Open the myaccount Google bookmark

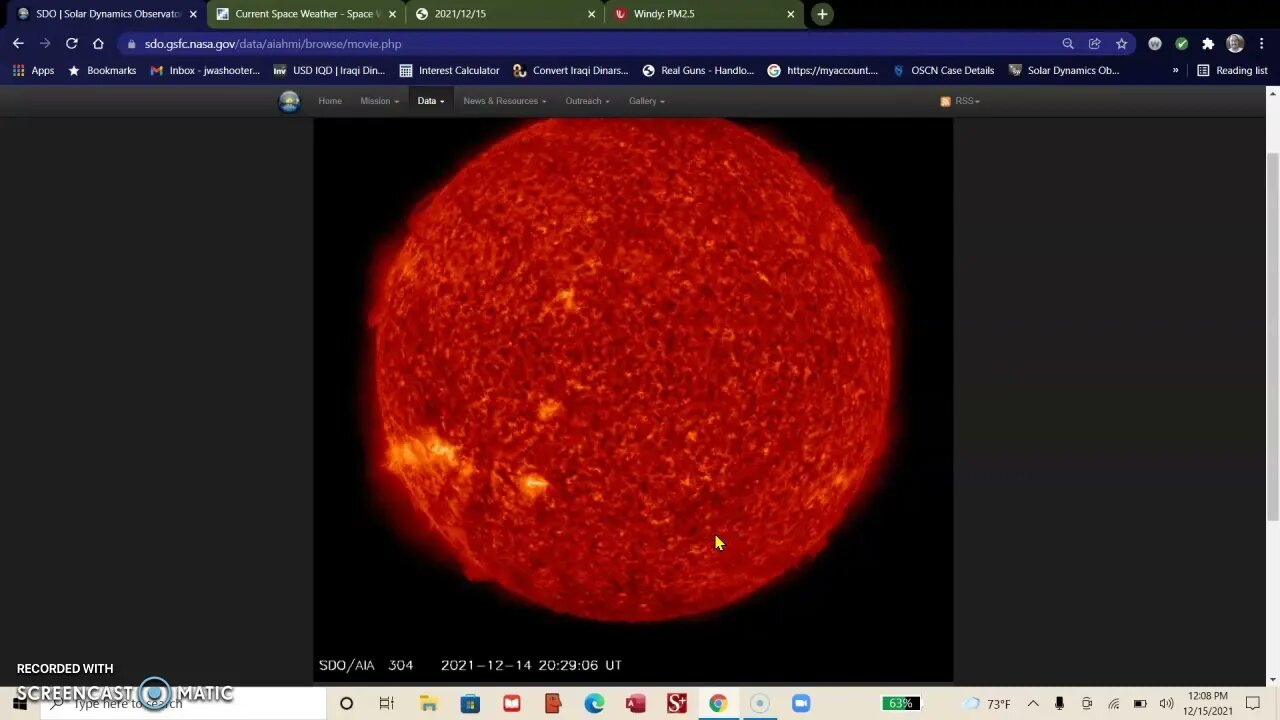tap(822, 71)
